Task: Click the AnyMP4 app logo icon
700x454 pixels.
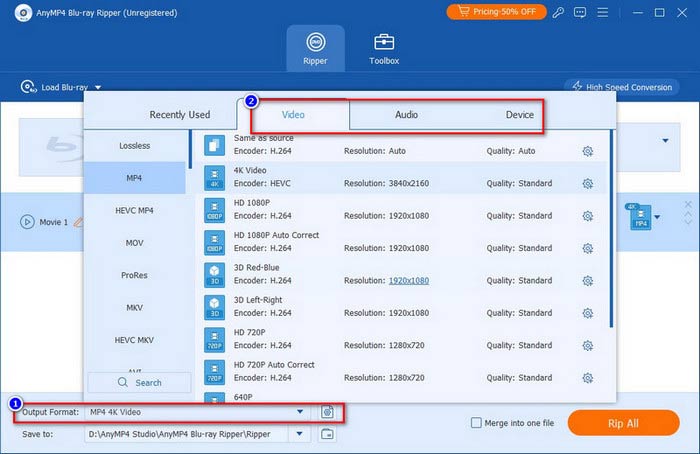Action: pos(23,12)
